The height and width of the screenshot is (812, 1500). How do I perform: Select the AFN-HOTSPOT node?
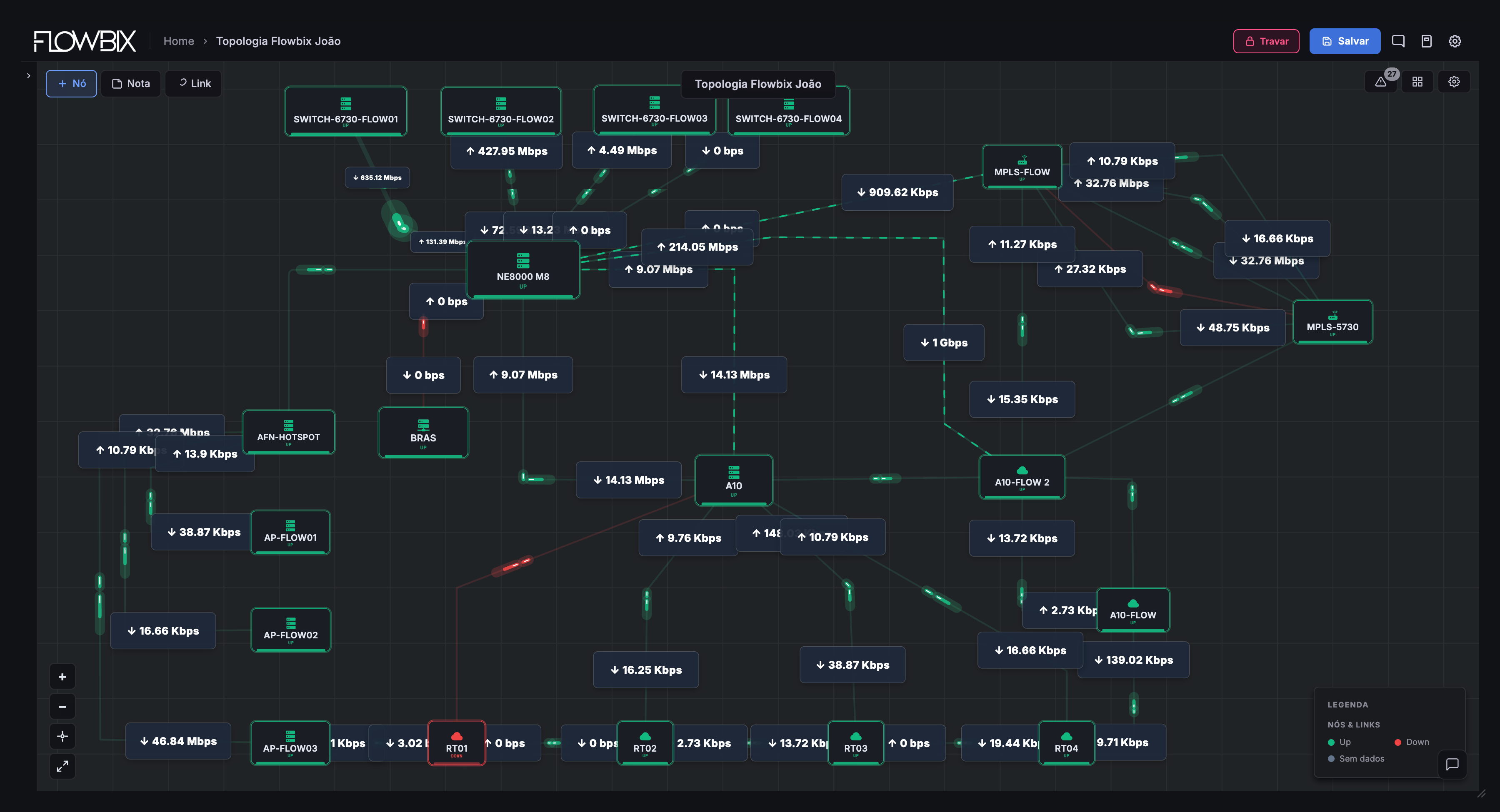[288, 432]
